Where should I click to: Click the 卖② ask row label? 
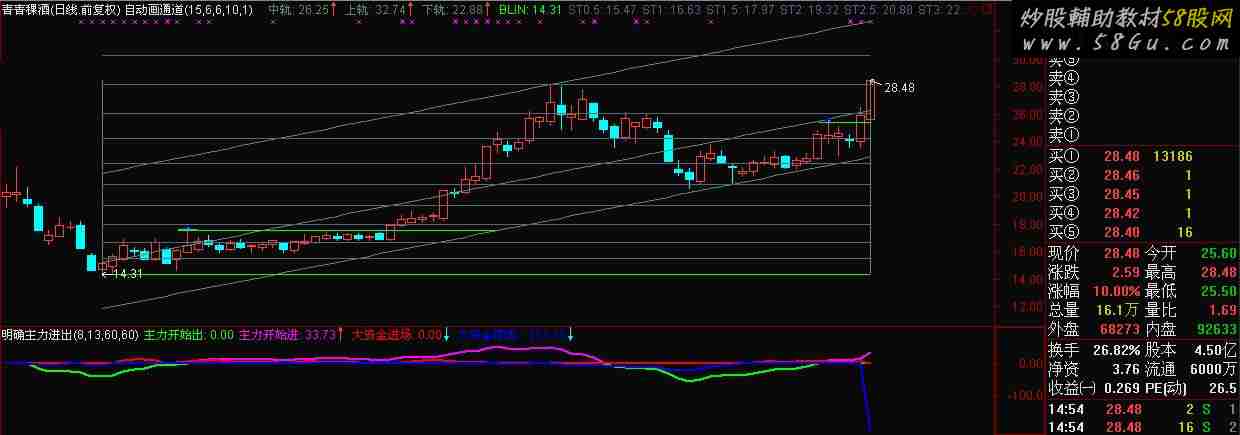pyautogui.click(x=1064, y=115)
